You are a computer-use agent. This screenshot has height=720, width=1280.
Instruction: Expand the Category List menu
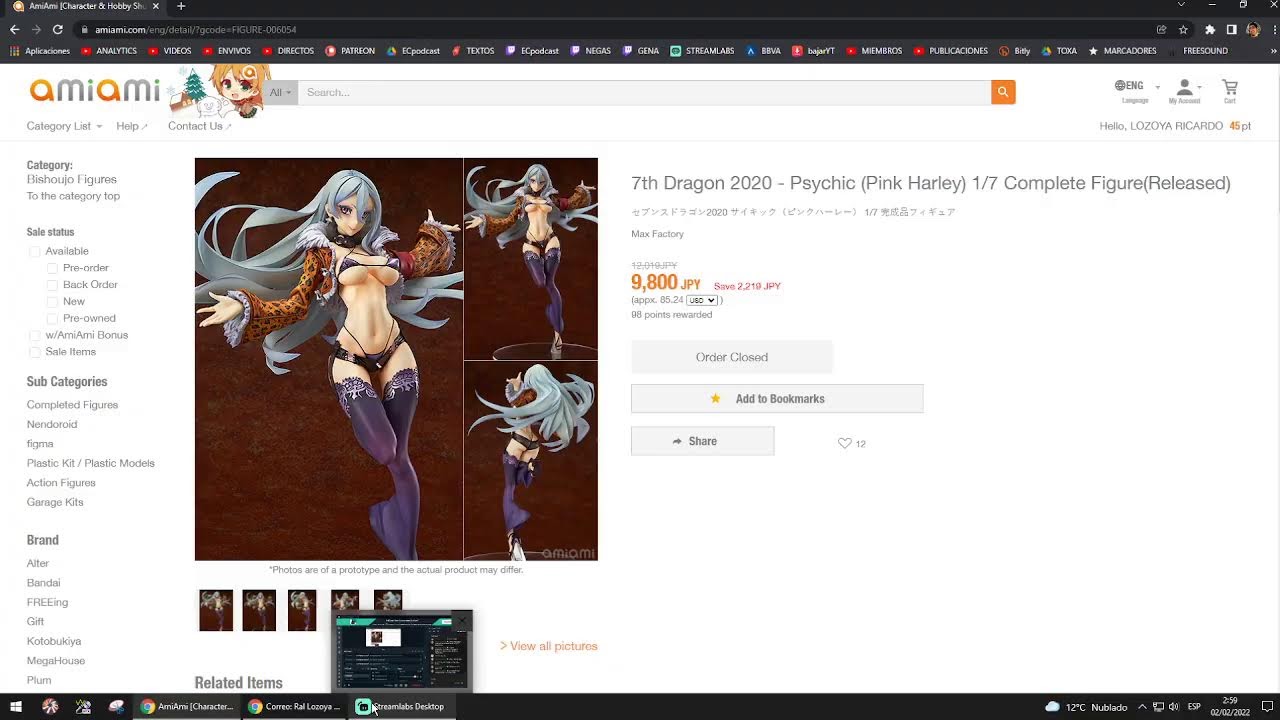point(64,126)
